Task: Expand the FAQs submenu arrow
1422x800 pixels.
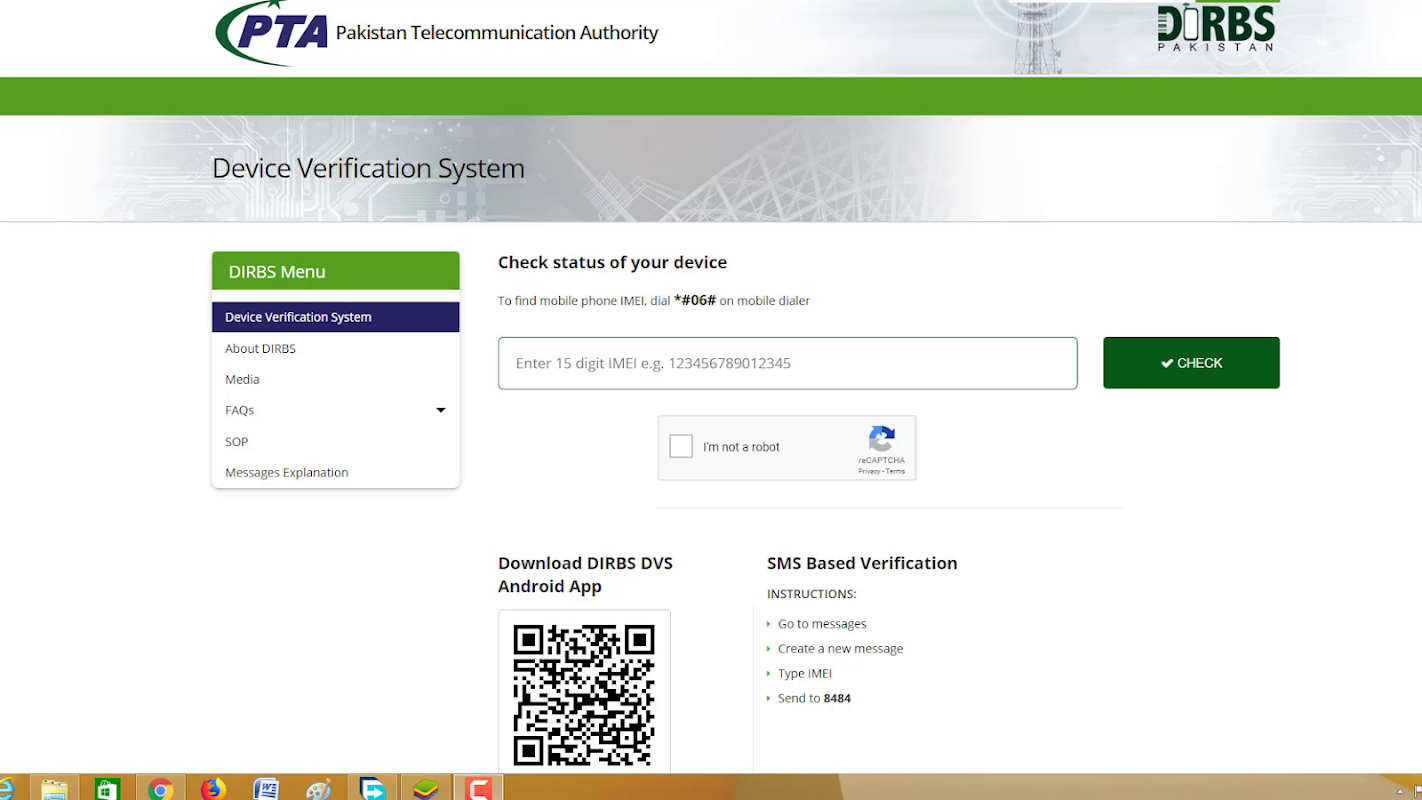Action: coord(440,410)
